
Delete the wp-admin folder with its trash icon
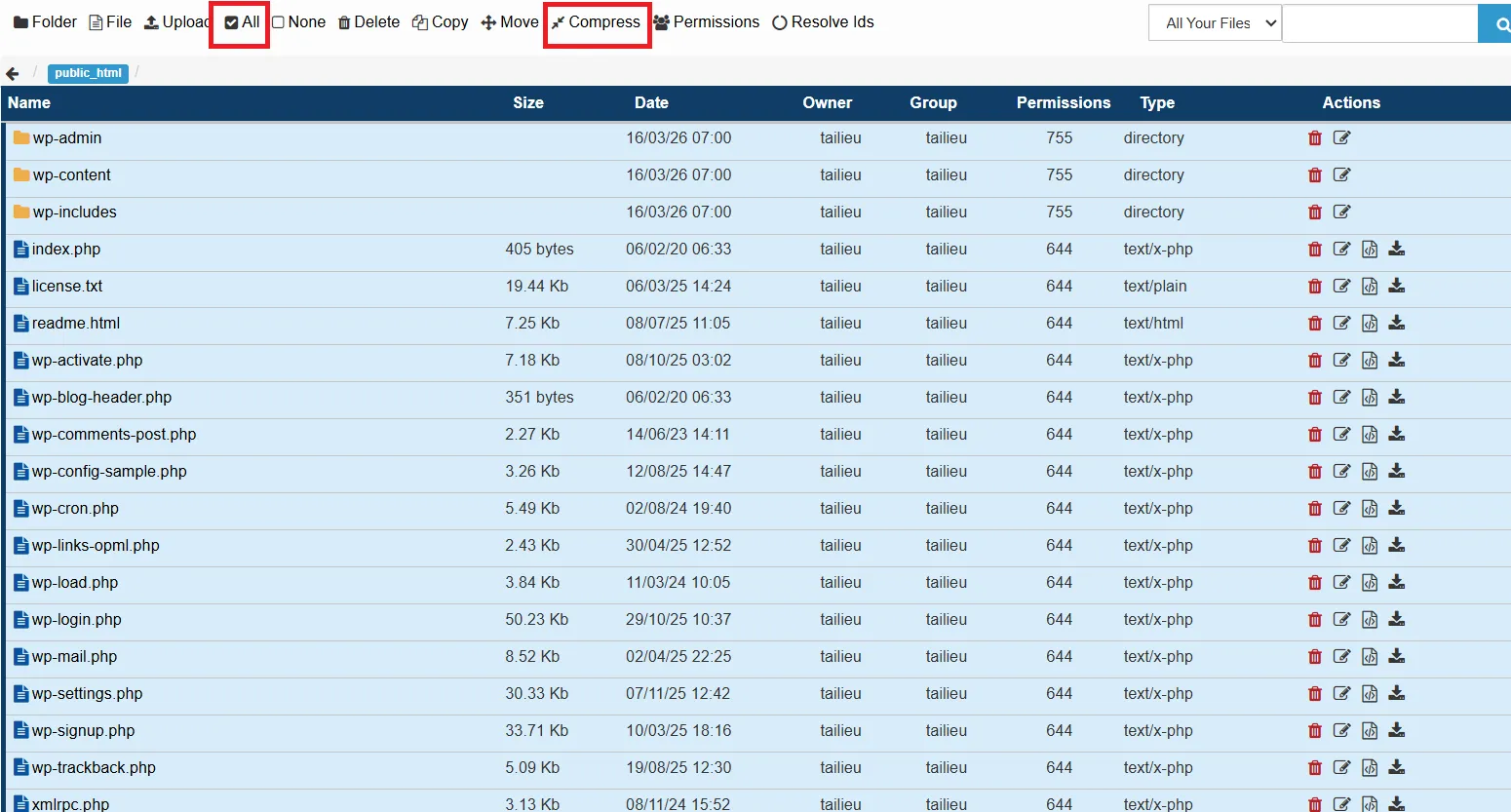(x=1315, y=137)
